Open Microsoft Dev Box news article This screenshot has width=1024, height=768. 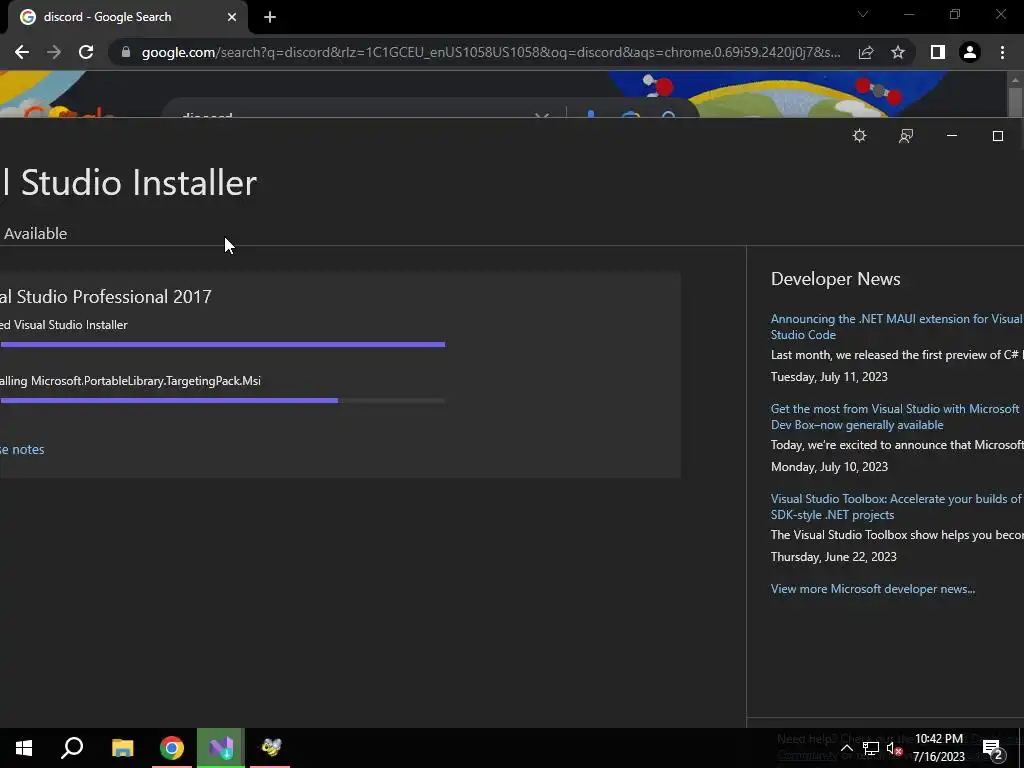point(895,417)
